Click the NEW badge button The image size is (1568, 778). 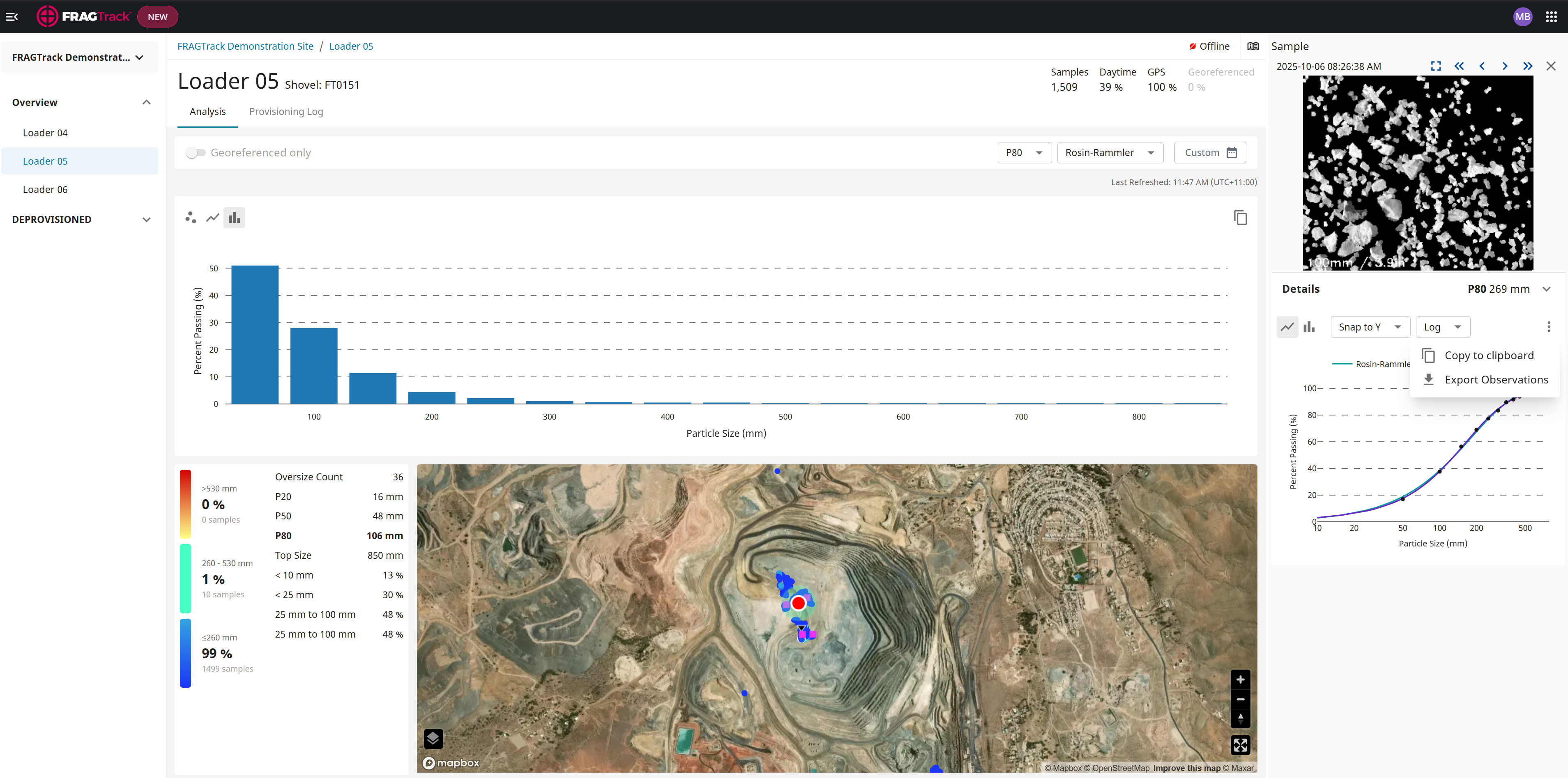coord(158,17)
